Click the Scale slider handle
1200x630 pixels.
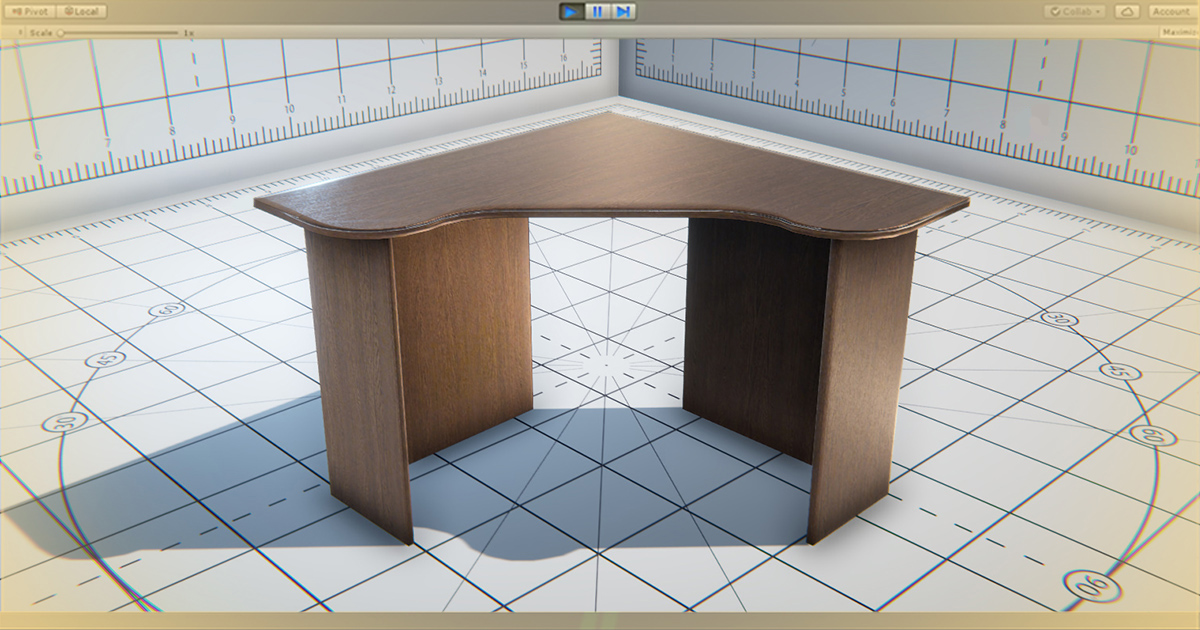point(58,32)
